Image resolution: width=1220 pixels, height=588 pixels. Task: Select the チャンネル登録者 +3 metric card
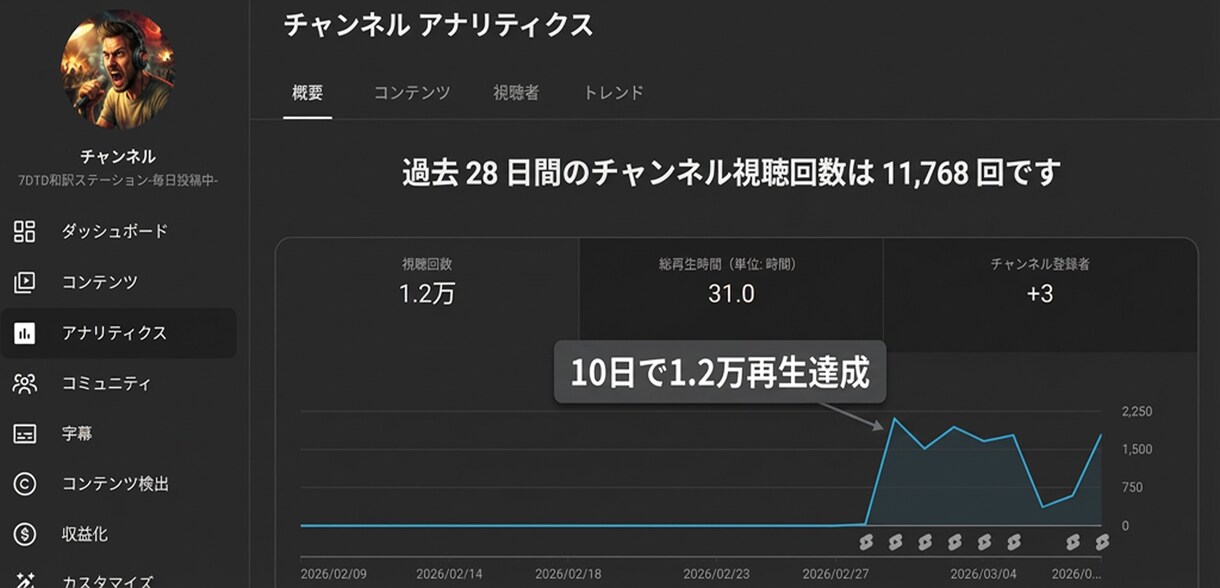(x=1040, y=294)
